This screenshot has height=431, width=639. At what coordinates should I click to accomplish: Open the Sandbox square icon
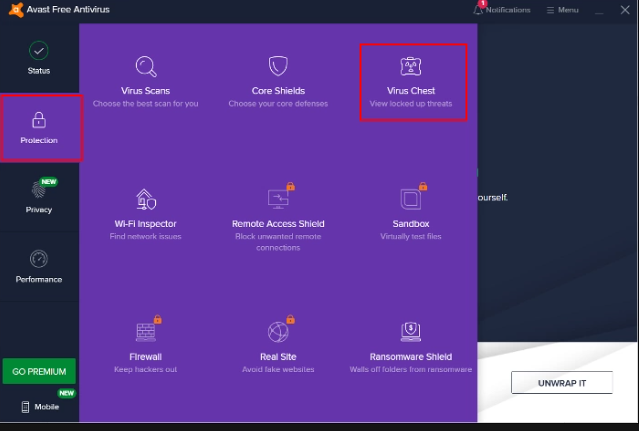point(410,200)
